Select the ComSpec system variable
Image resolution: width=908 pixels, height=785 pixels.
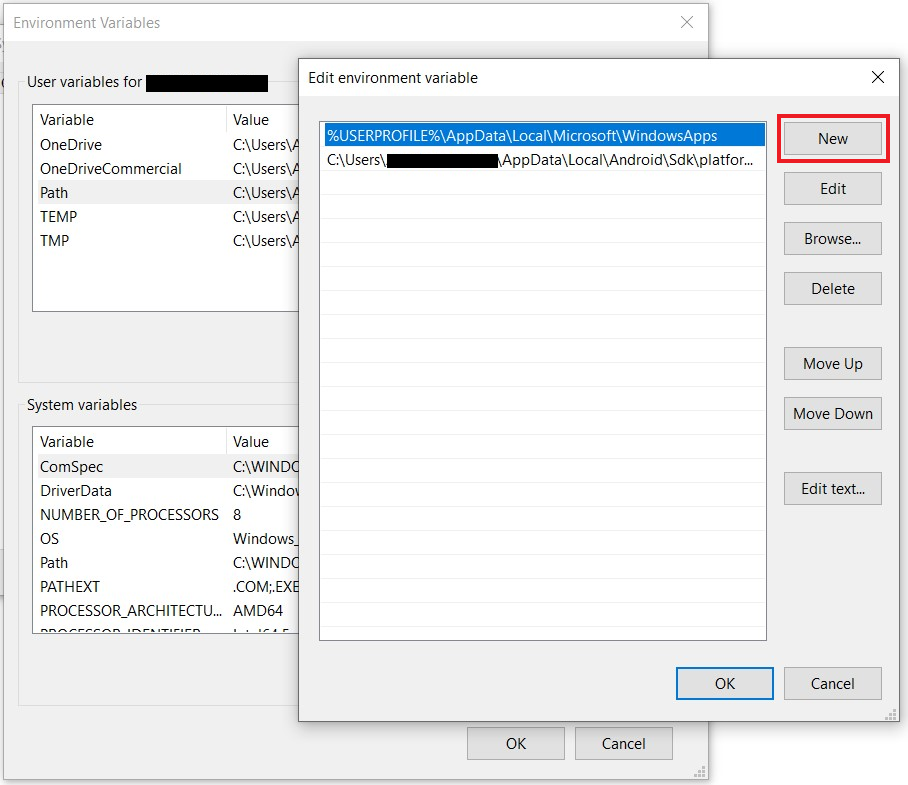(65, 466)
